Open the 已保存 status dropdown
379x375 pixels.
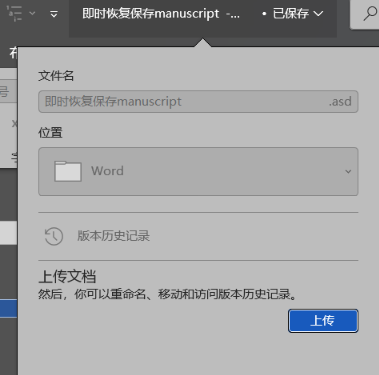pos(298,14)
